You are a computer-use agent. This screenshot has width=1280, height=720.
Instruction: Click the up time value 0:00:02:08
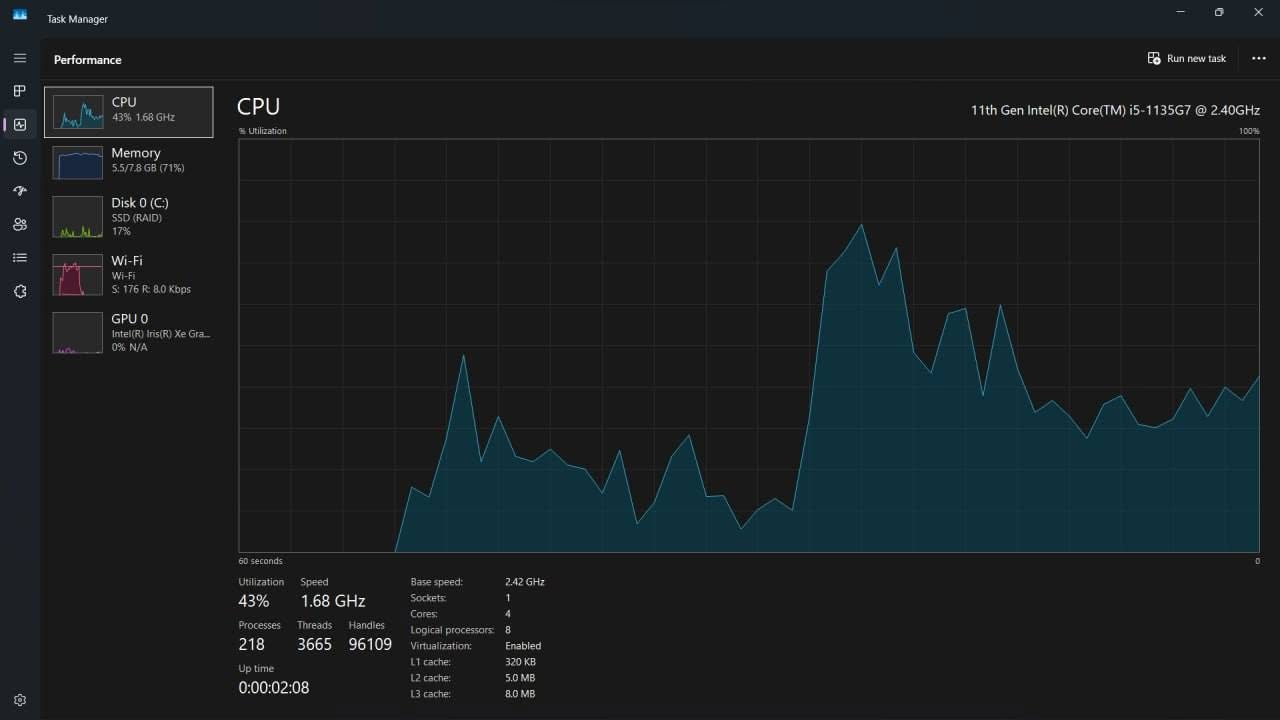click(x=274, y=688)
